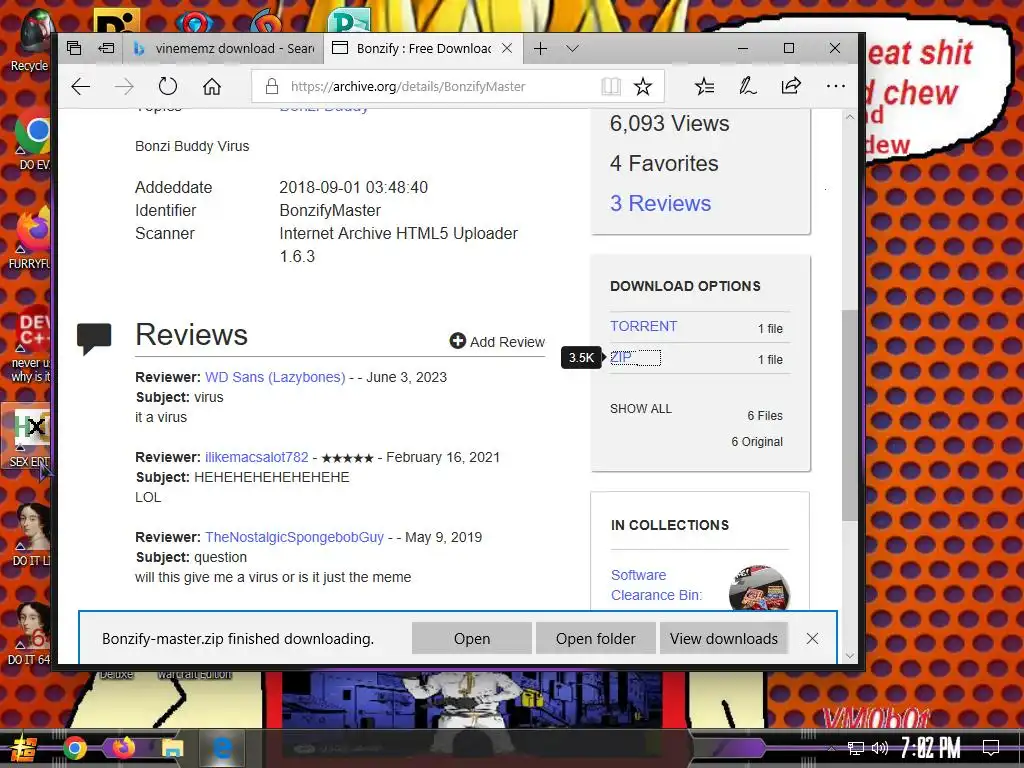Open the browser home page icon
Screen dimensions: 1024x768
pyautogui.click(x=212, y=86)
